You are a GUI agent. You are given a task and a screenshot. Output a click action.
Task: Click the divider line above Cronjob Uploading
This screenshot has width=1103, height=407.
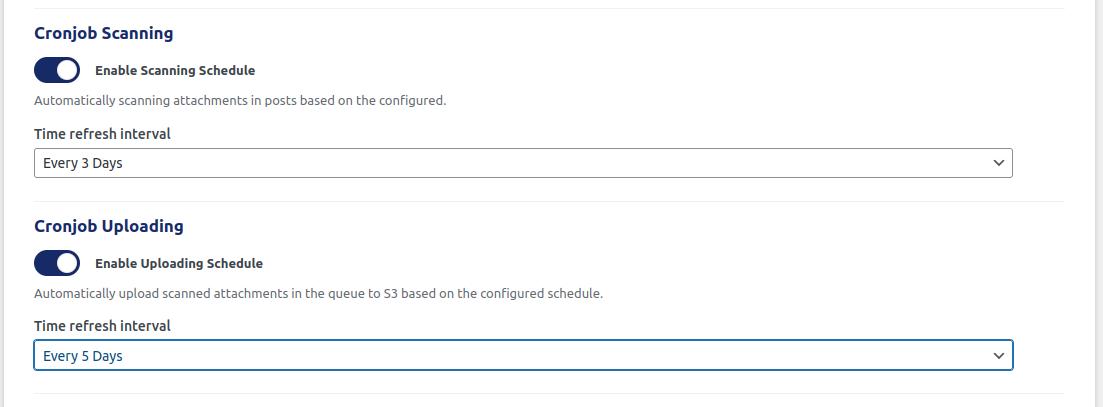(549, 201)
